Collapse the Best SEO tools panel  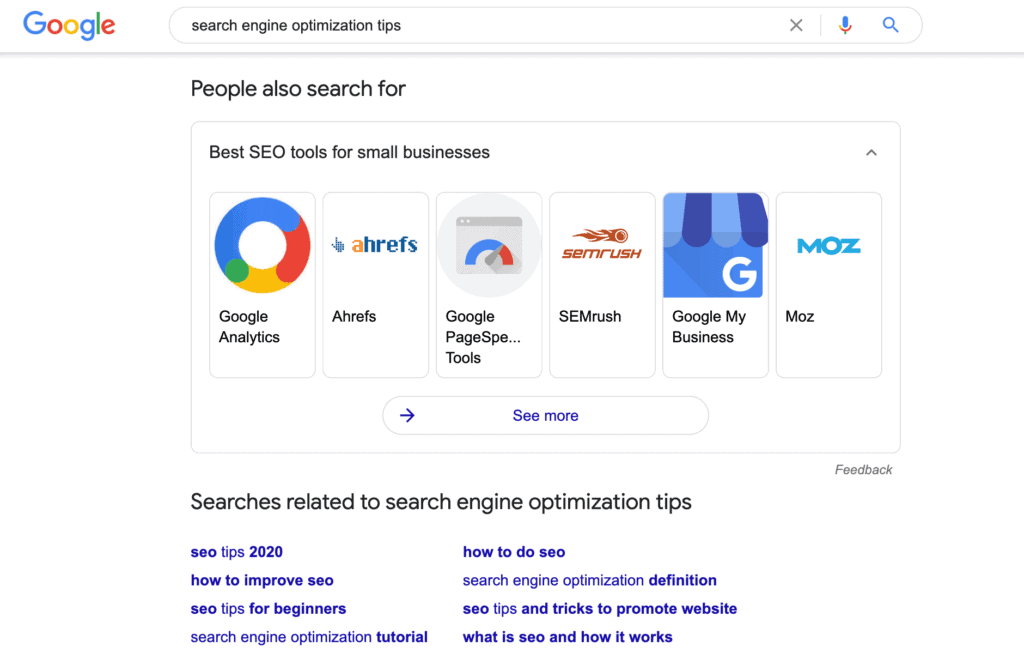(x=871, y=152)
